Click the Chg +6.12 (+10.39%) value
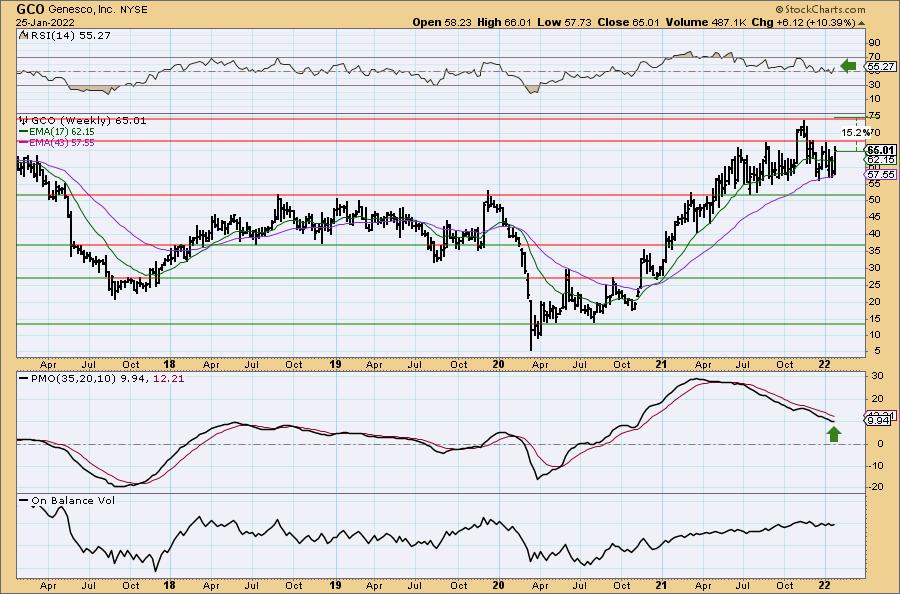This screenshot has width=900, height=594. (x=804, y=22)
